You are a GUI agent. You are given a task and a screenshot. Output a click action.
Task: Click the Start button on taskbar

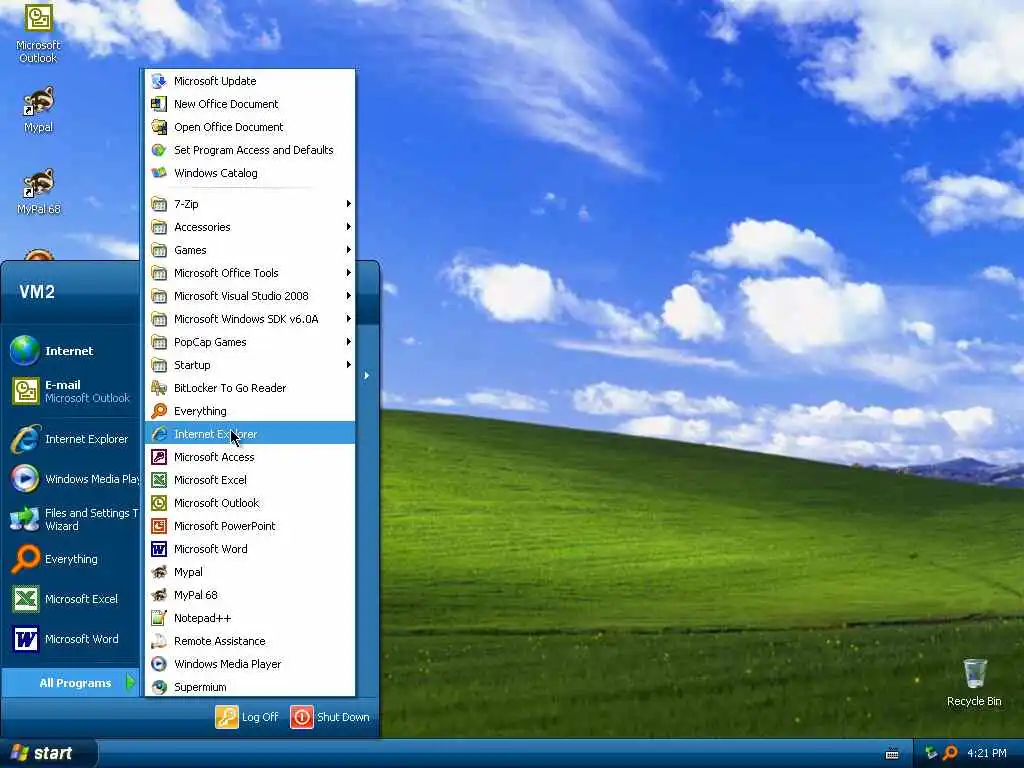(48, 753)
